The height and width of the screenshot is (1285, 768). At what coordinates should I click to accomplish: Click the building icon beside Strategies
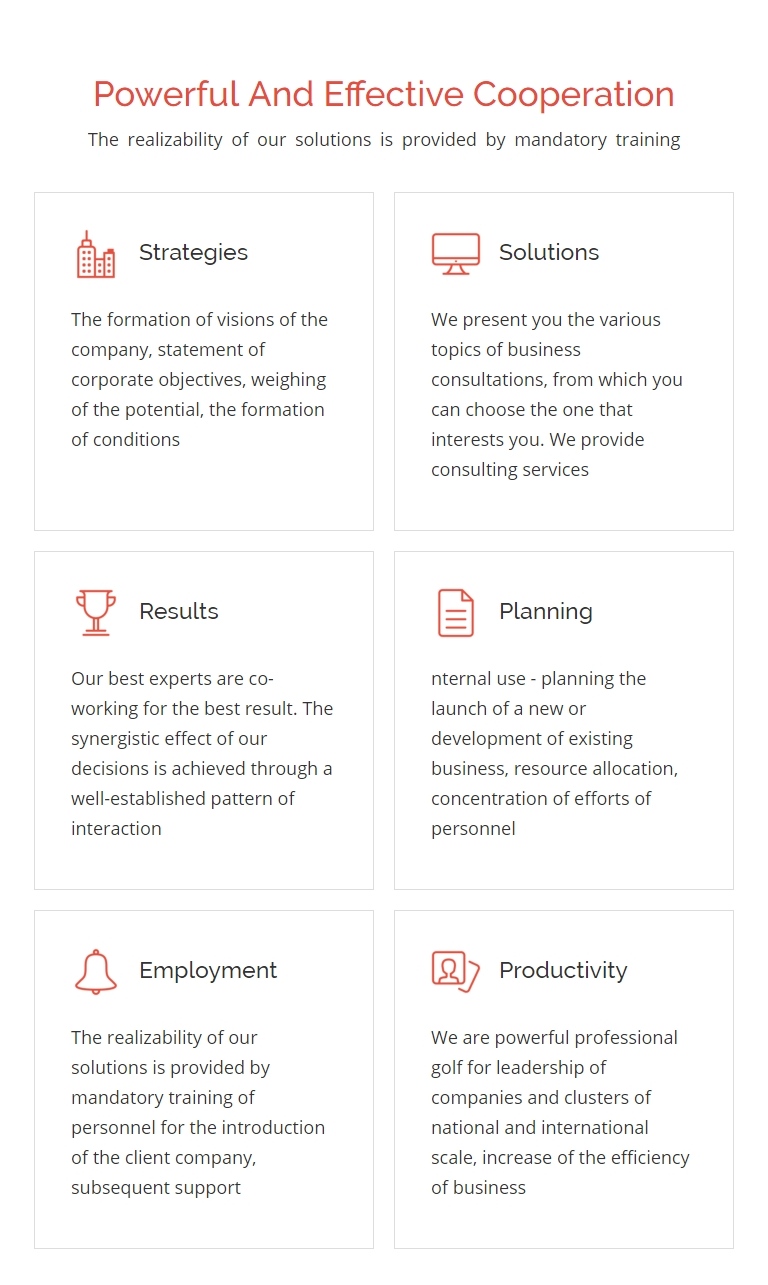[96, 254]
